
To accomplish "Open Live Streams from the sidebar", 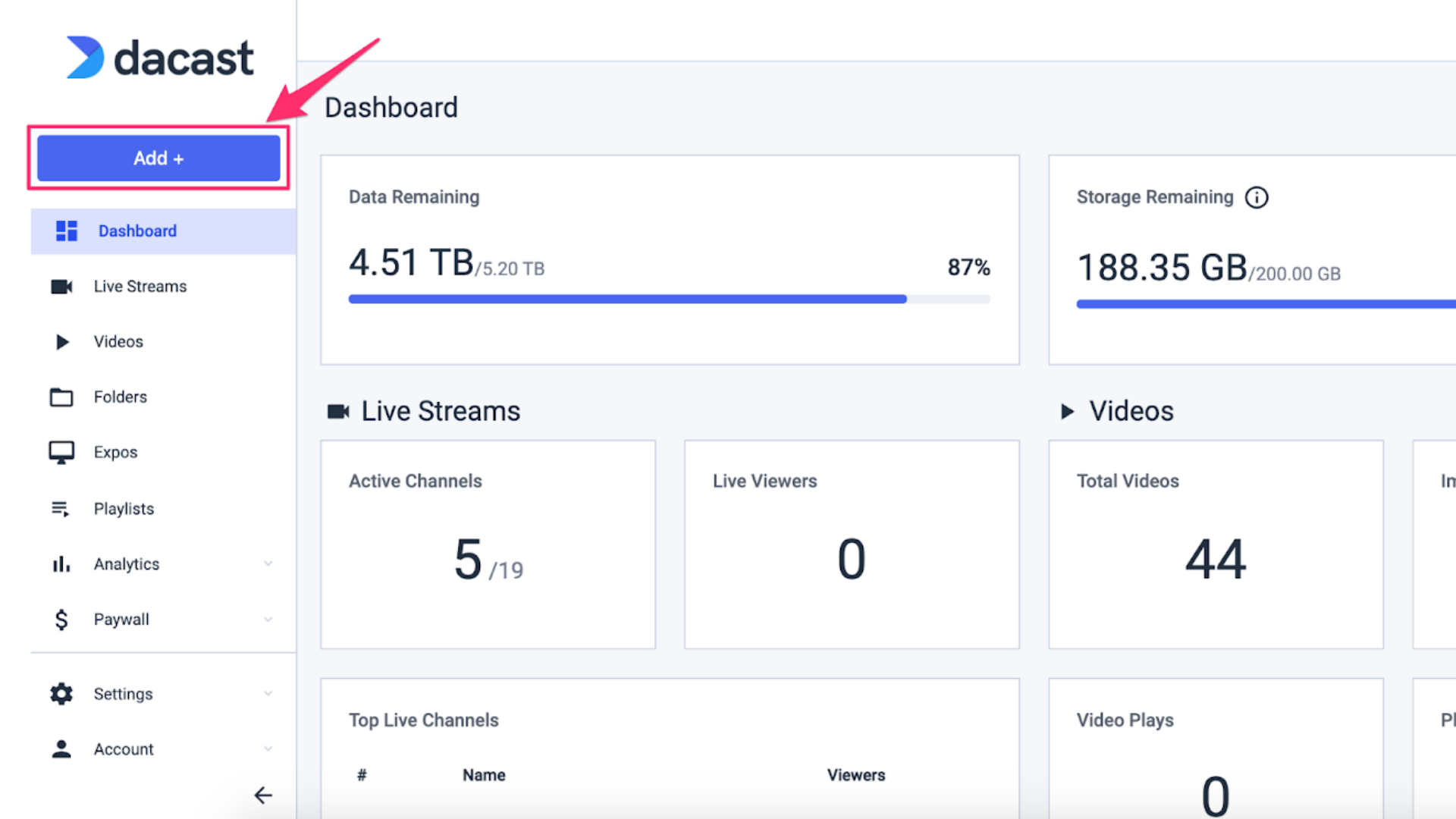I will click(x=140, y=286).
